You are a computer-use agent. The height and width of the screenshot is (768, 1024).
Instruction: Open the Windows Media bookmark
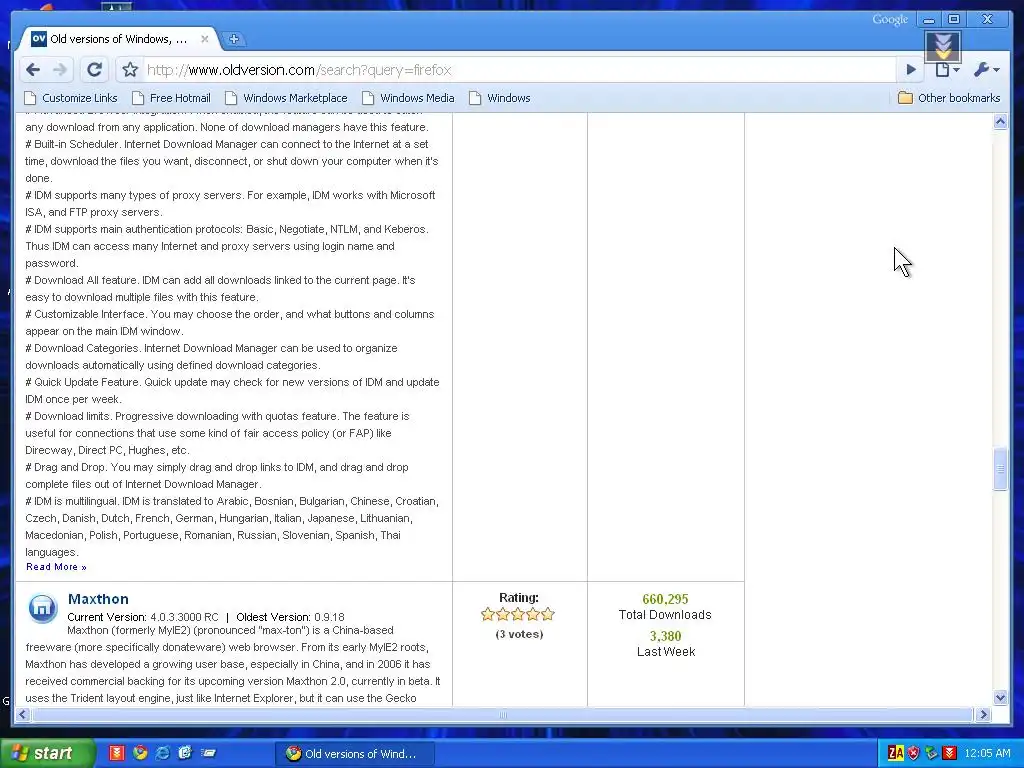tap(408, 98)
